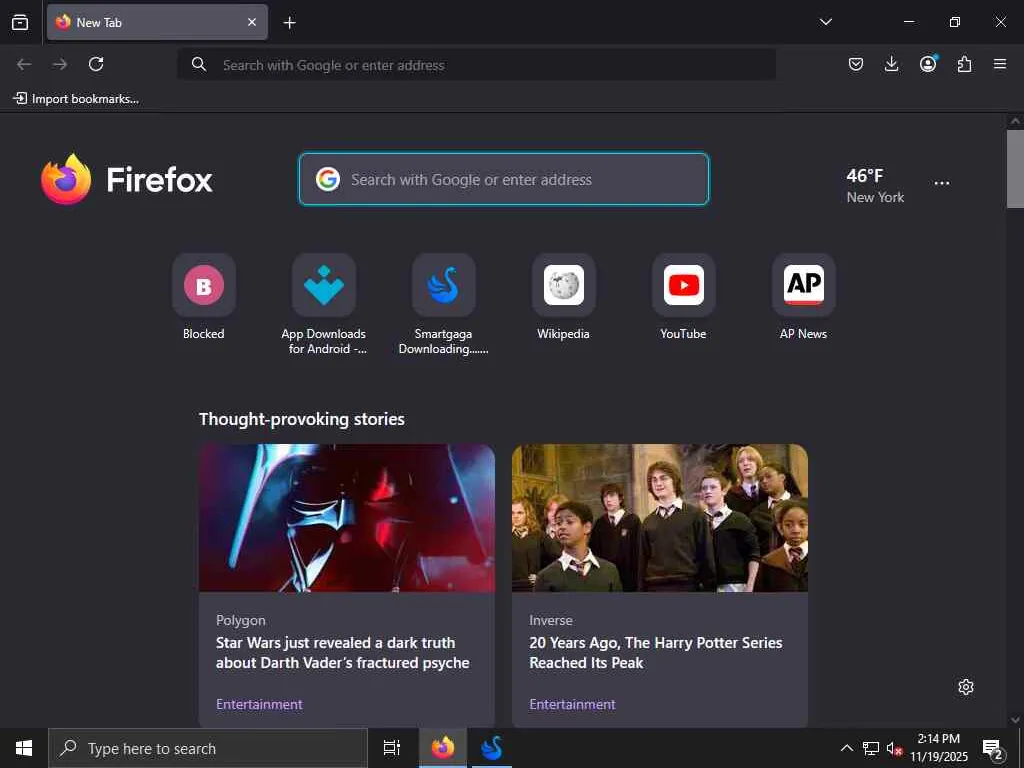Click Smartgaga swan icon on taskbar
This screenshot has height=768, width=1024.
(492, 748)
